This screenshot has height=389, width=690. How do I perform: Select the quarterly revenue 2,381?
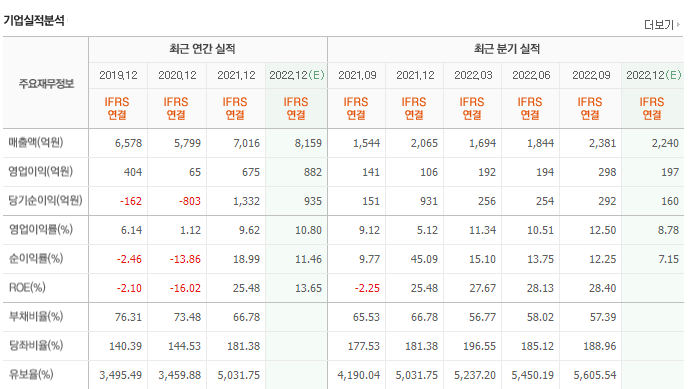[602, 143]
